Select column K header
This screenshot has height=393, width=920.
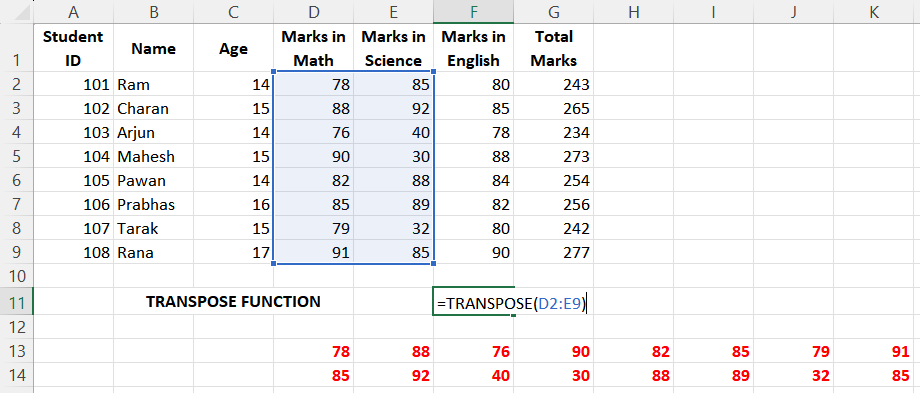[x=874, y=12]
